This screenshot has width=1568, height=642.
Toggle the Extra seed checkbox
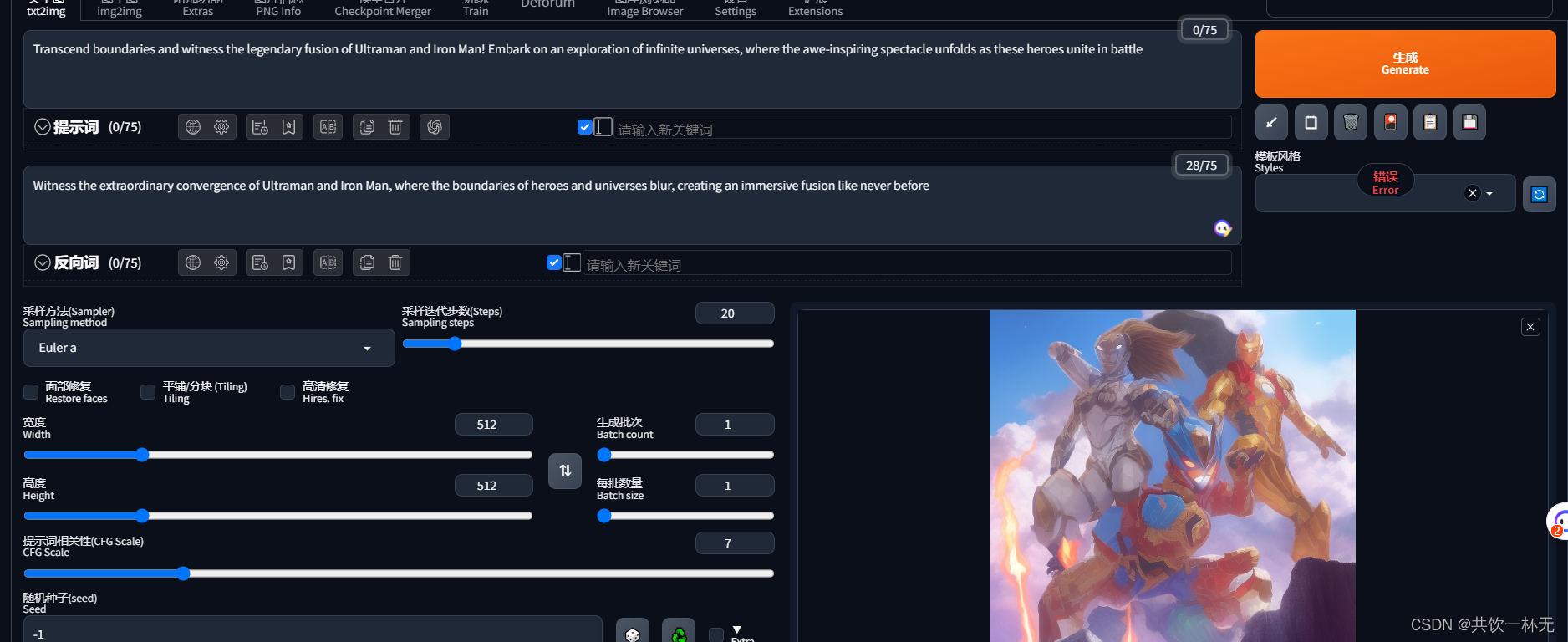716,635
